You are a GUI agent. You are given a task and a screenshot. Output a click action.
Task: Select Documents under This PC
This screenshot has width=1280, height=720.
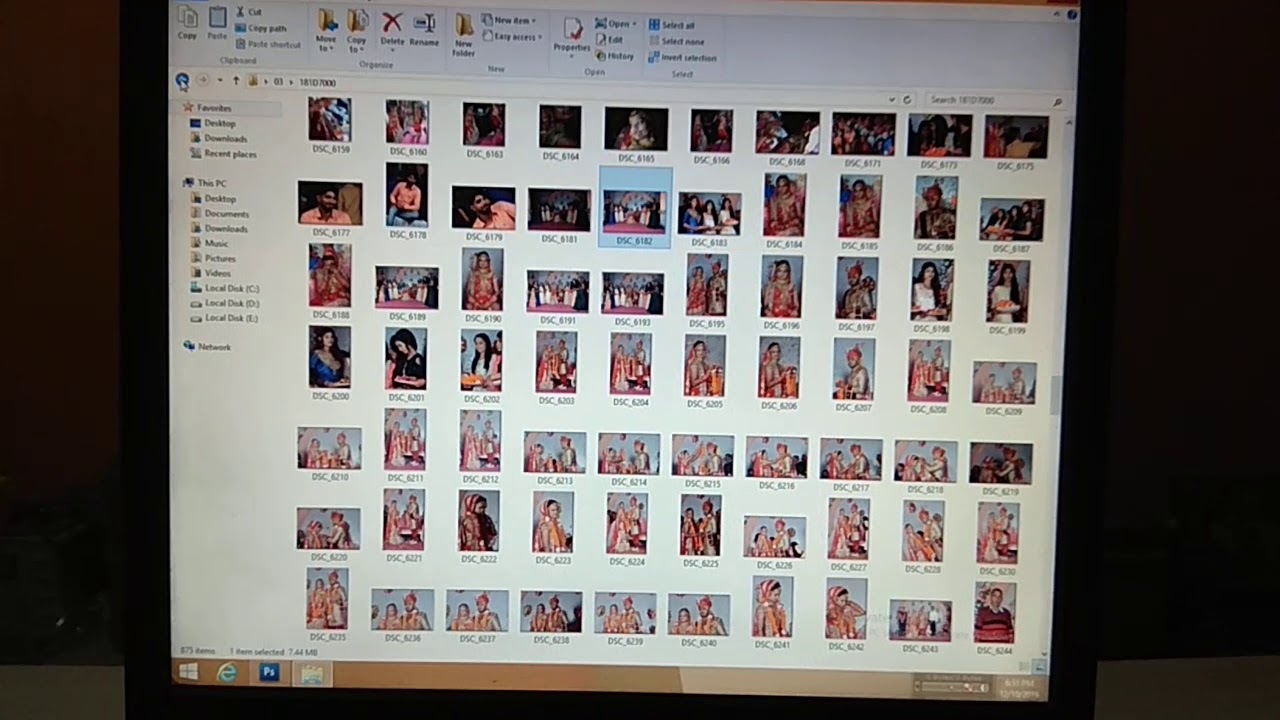pos(220,214)
